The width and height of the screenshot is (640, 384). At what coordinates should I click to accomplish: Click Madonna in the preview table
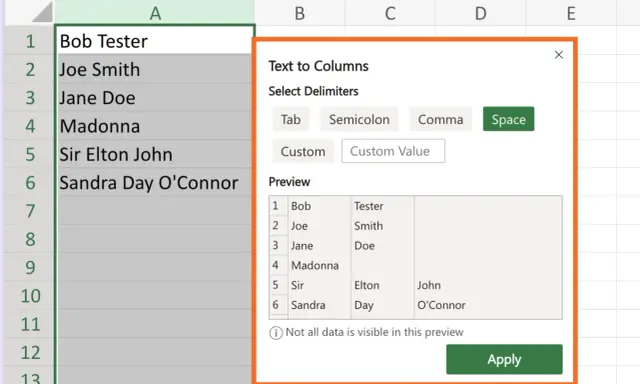tap(315, 266)
